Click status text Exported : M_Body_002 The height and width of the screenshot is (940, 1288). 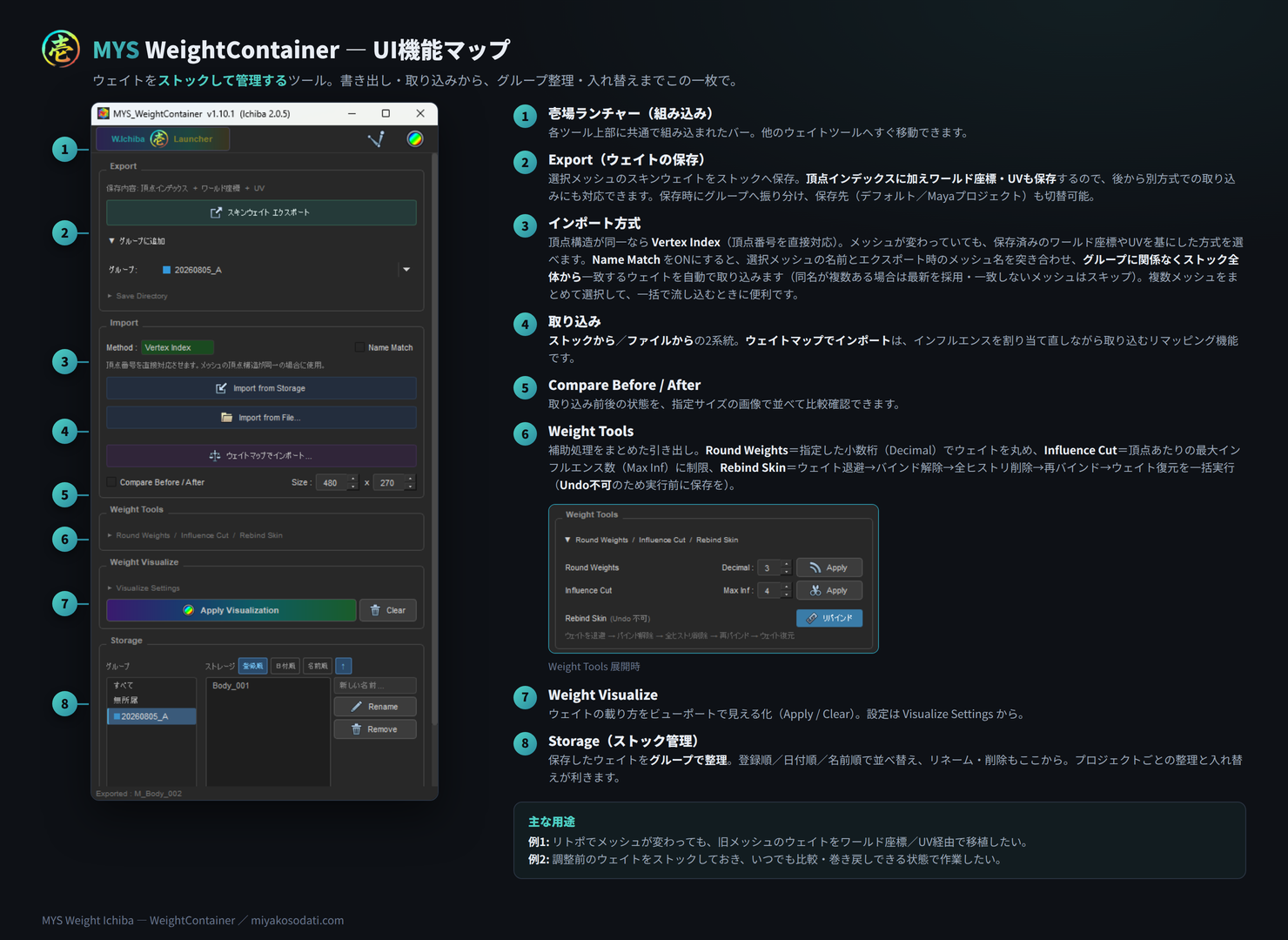[138, 794]
